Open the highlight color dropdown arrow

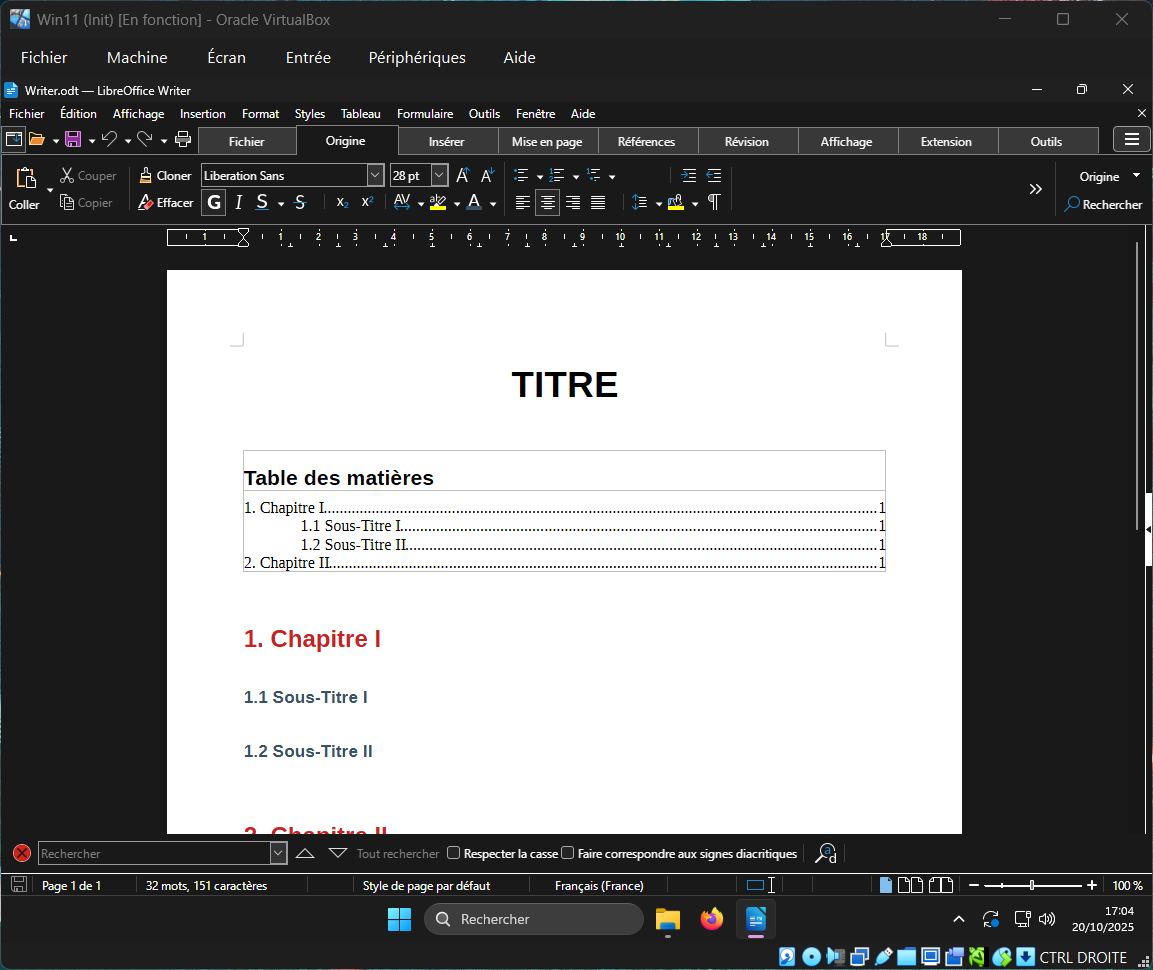pos(457,204)
